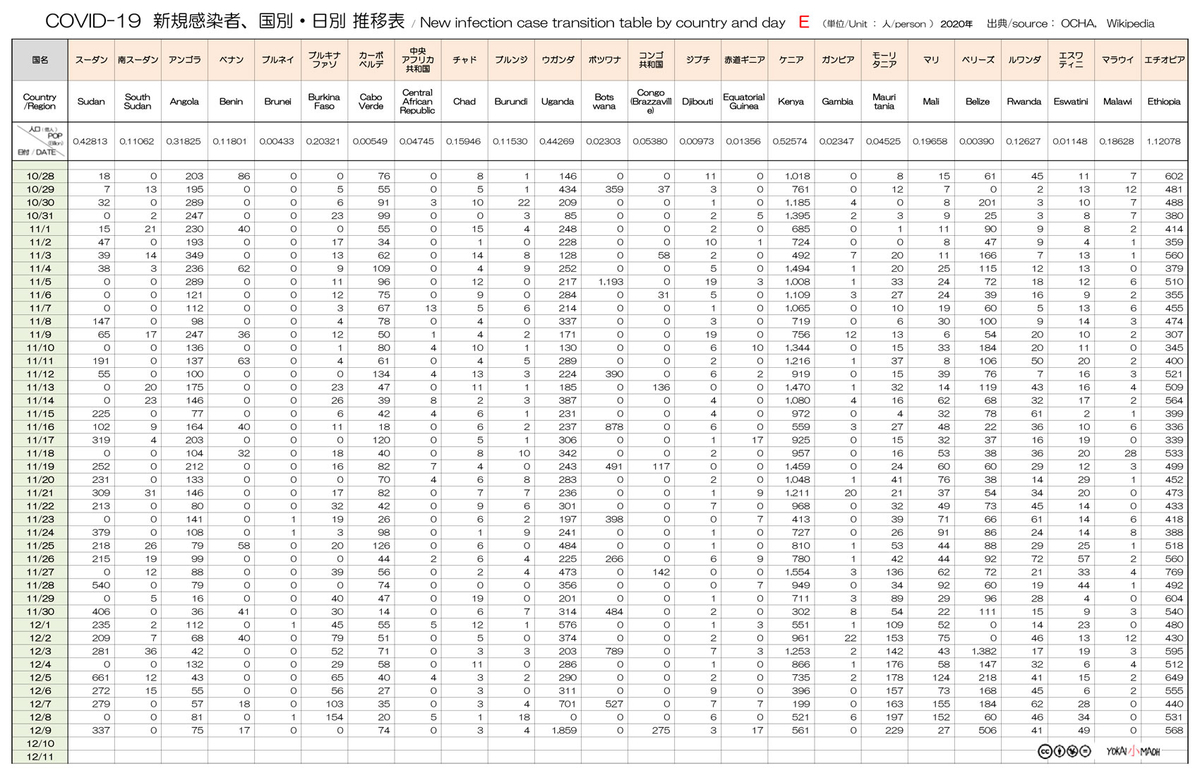
Task: Click Ethiopia's 769 value on 11/27
Action: pyautogui.click(x=1175, y=571)
